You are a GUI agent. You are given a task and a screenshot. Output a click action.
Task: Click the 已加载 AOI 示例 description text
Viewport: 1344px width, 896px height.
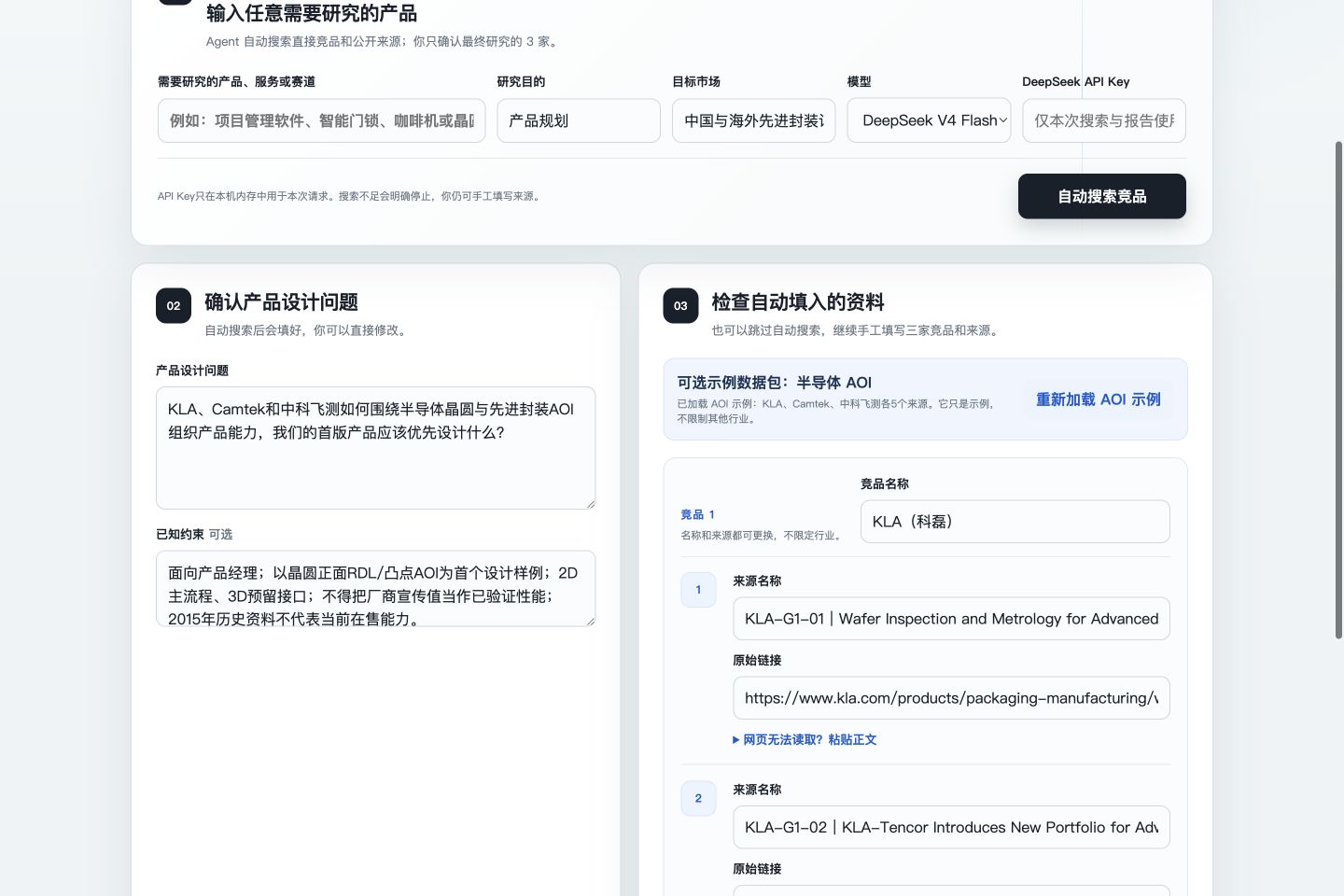click(x=836, y=412)
